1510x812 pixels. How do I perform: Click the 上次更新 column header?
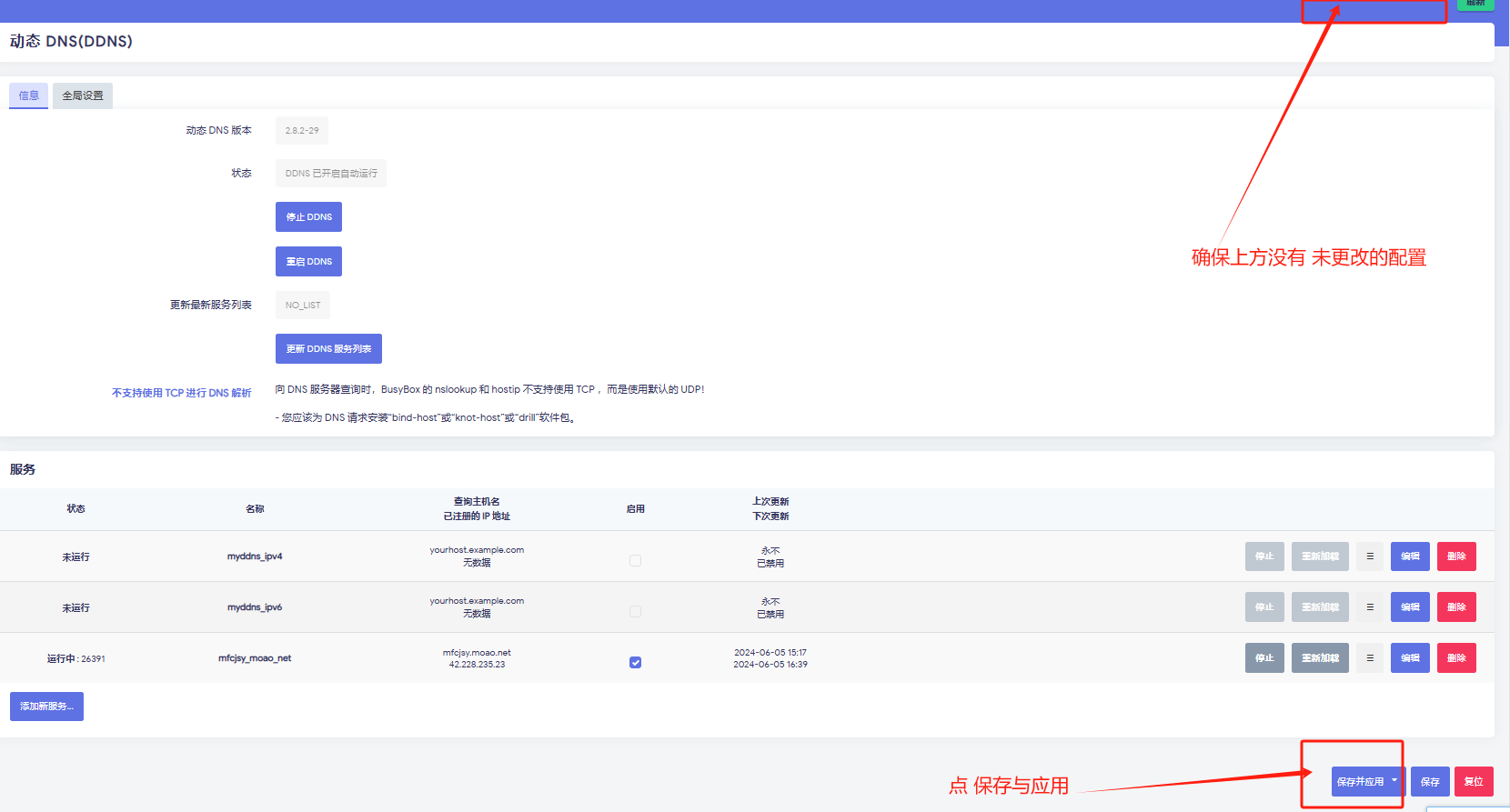(770, 502)
